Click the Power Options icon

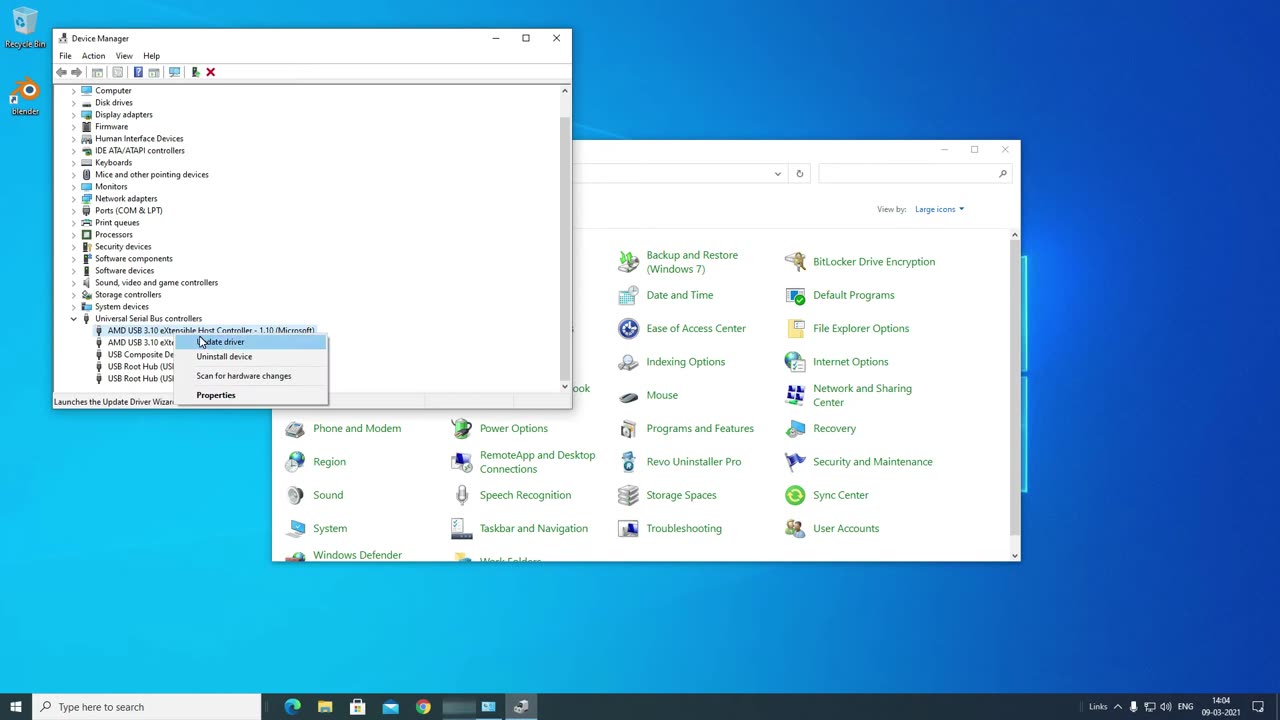(x=461, y=428)
